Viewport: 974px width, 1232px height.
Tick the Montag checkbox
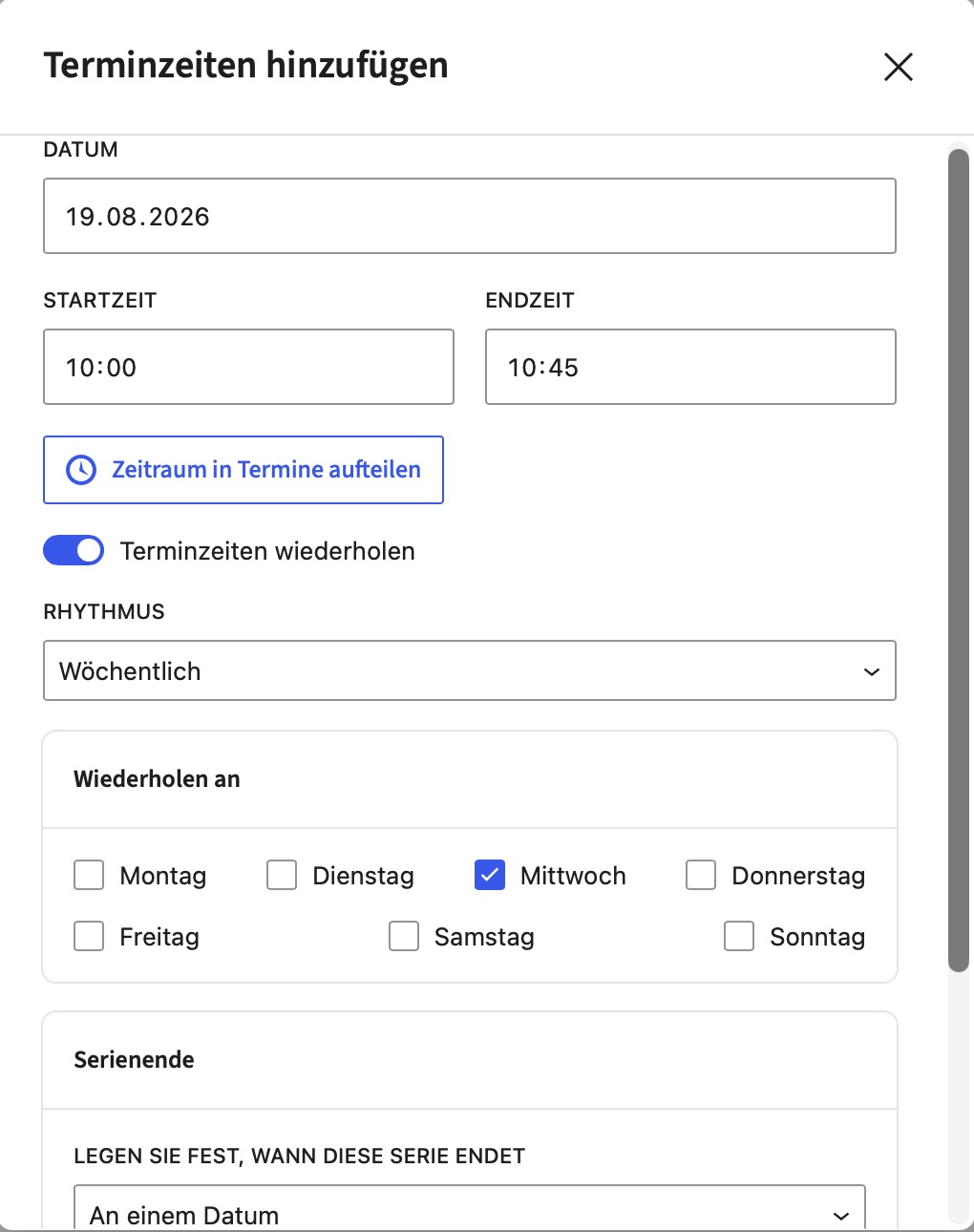pos(89,875)
